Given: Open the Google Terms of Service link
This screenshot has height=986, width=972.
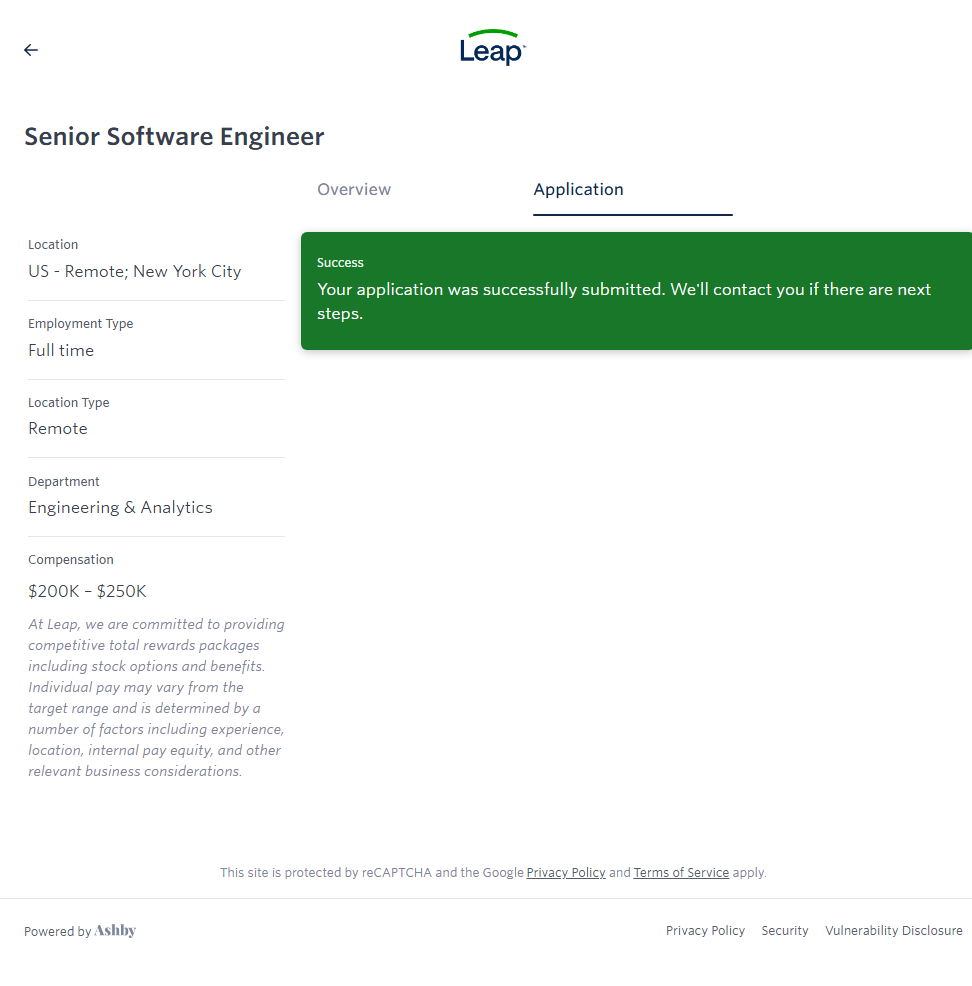Looking at the screenshot, I should pyautogui.click(x=681, y=873).
